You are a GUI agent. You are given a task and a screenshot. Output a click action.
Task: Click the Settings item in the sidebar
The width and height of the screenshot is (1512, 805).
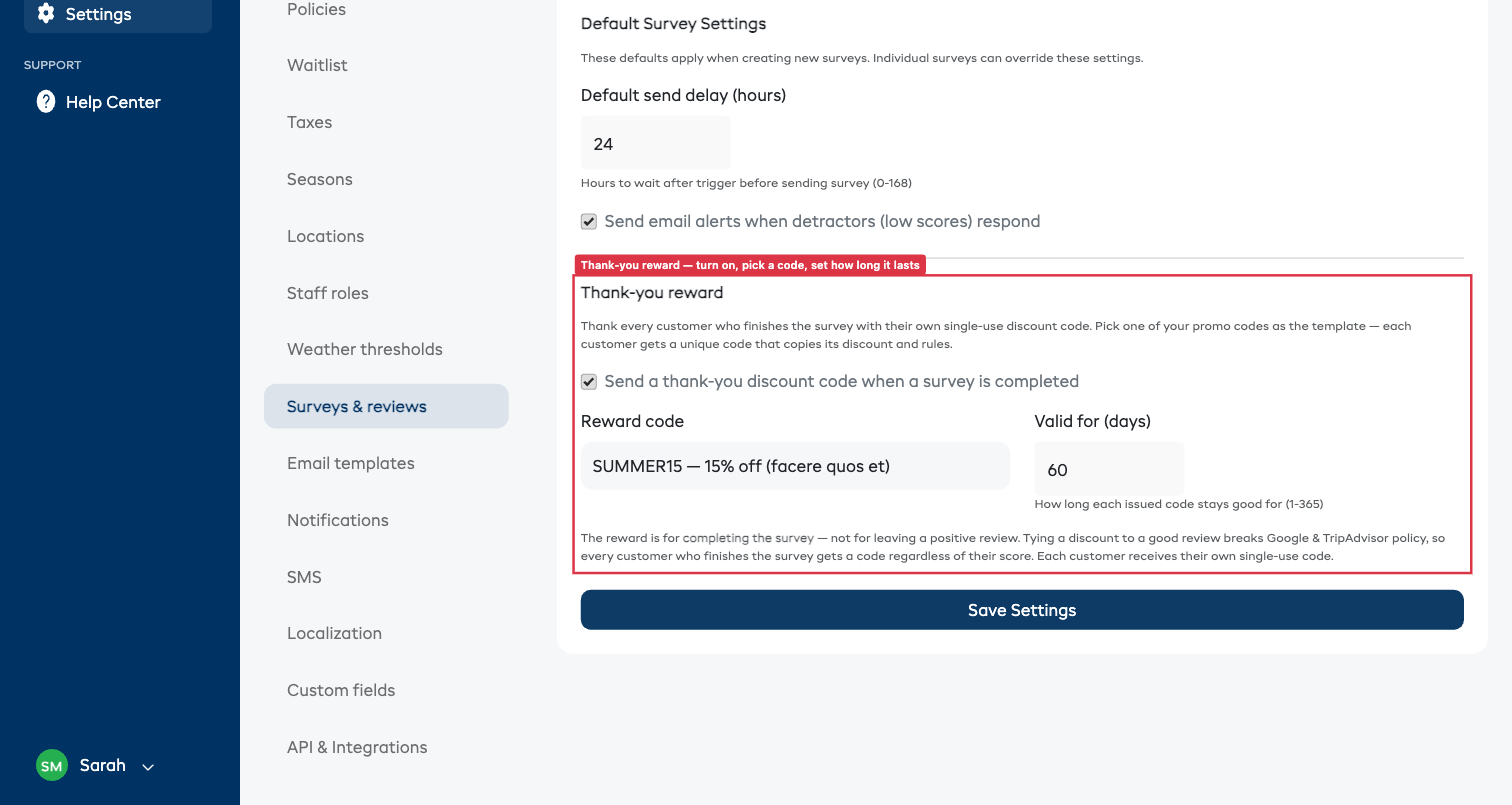click(x=118, y=14)
